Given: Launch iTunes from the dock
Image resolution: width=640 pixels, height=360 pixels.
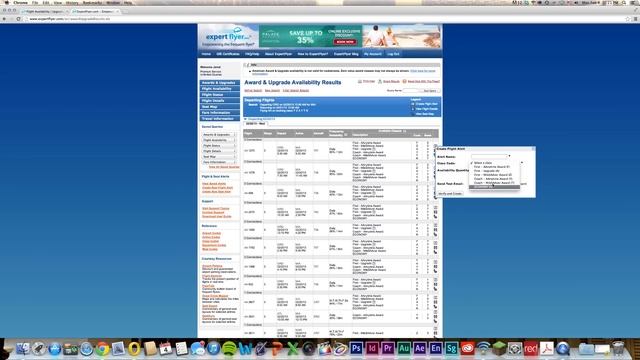Looking at the screenshot, I should [213, 349].
